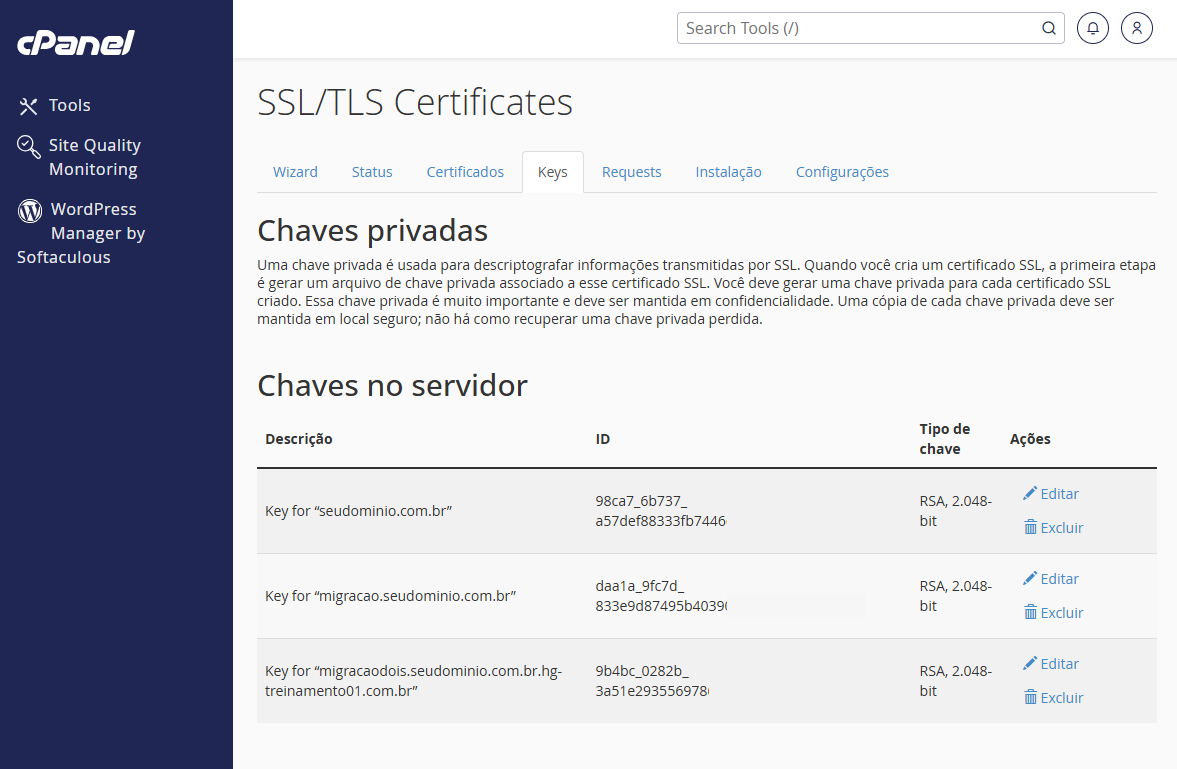Click Editar link for migracaodois key
Image resolution: width=1177 pixels, height=769 pixels.
click(x=1059, y=663)
